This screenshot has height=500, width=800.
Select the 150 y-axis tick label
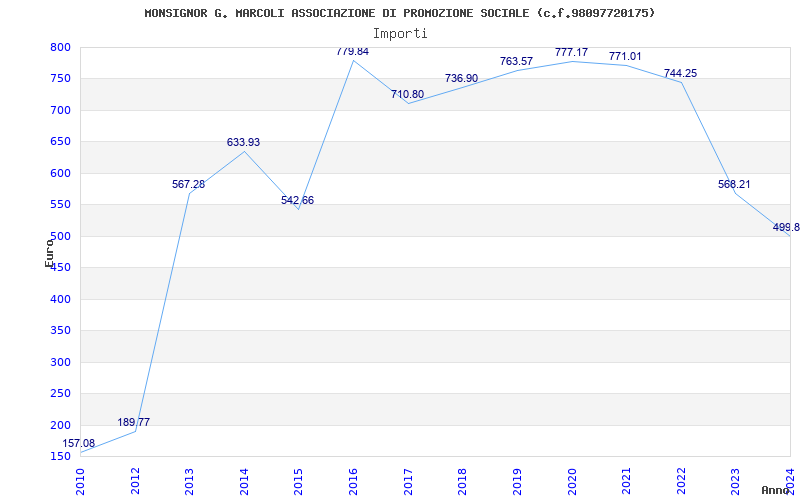pos(60,456)
